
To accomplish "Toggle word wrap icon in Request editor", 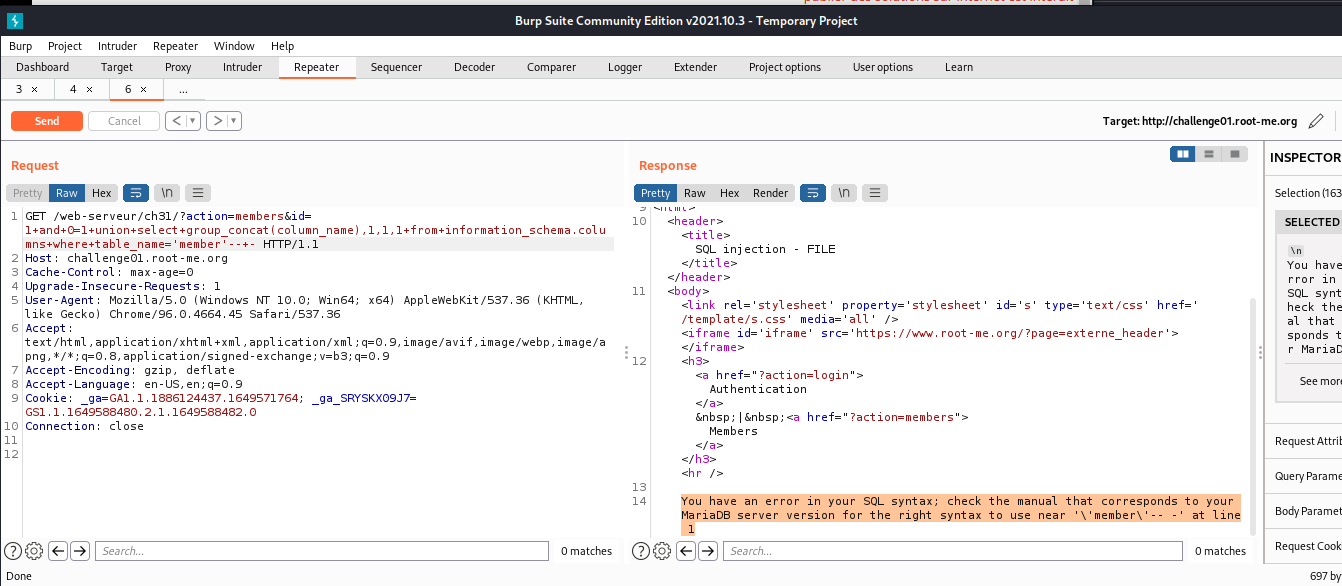I will tap(136, 193).
